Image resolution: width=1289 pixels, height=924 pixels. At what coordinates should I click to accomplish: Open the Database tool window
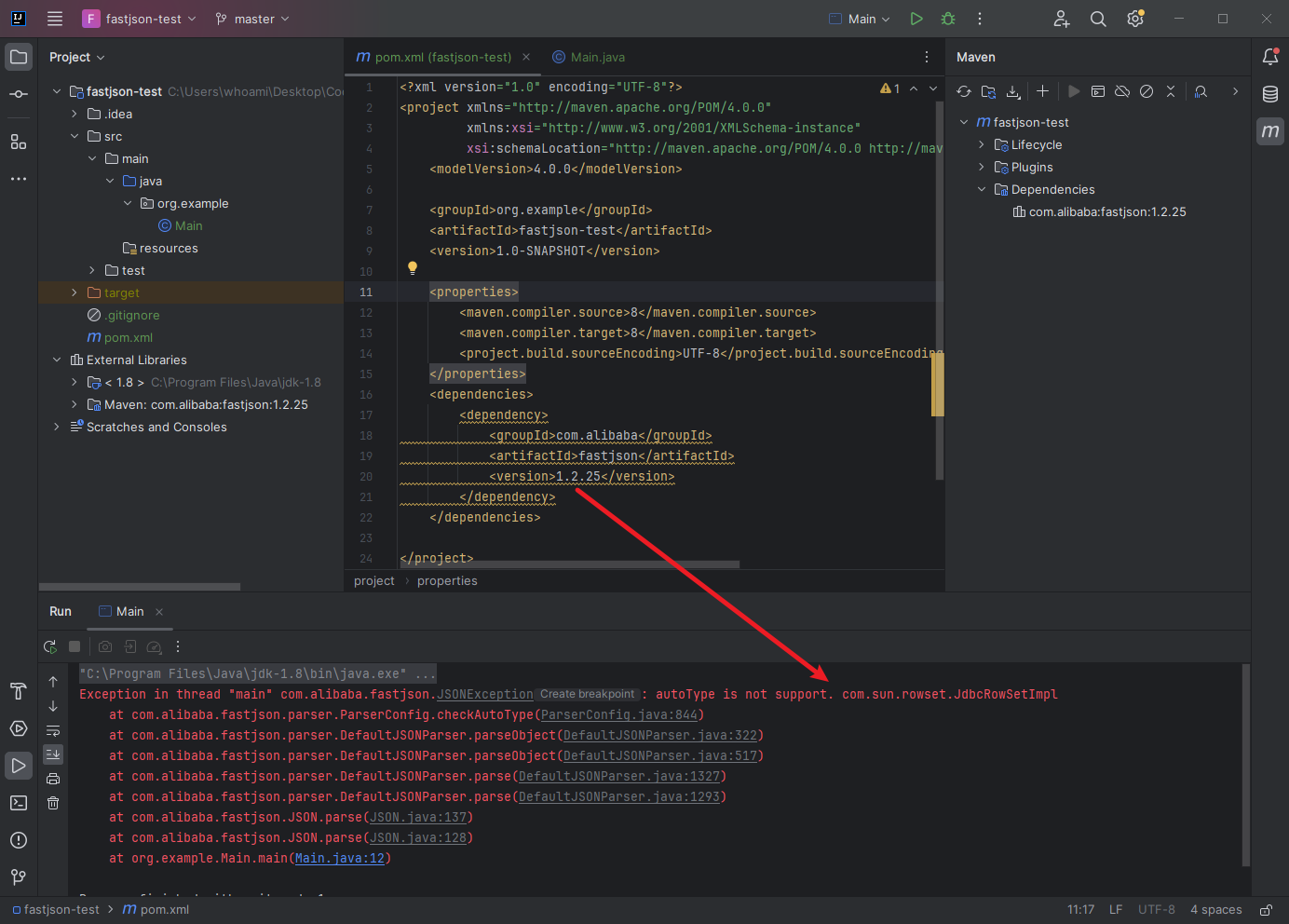click(1270, 94)
